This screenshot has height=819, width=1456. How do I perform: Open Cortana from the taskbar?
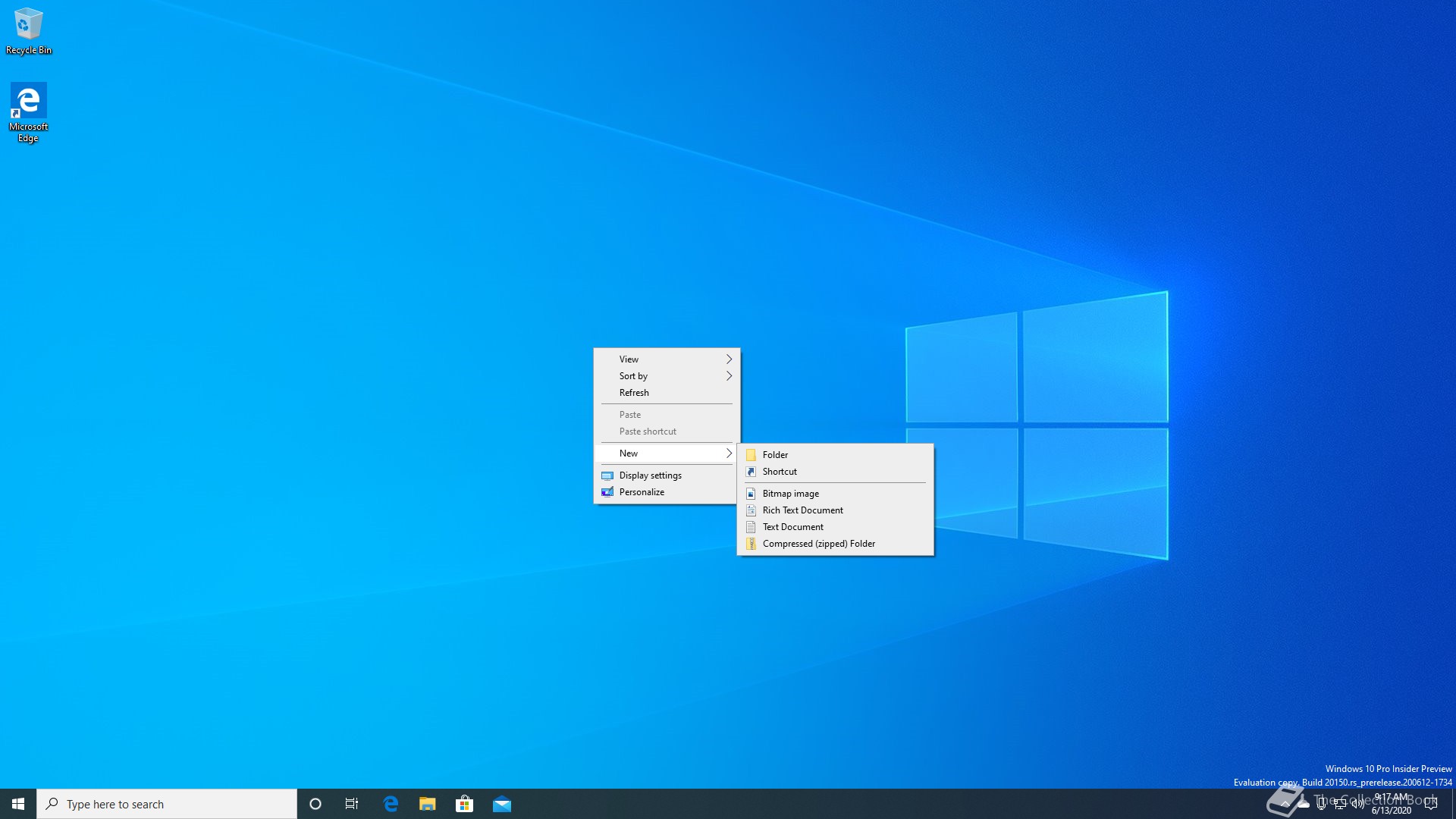[315, 804]
